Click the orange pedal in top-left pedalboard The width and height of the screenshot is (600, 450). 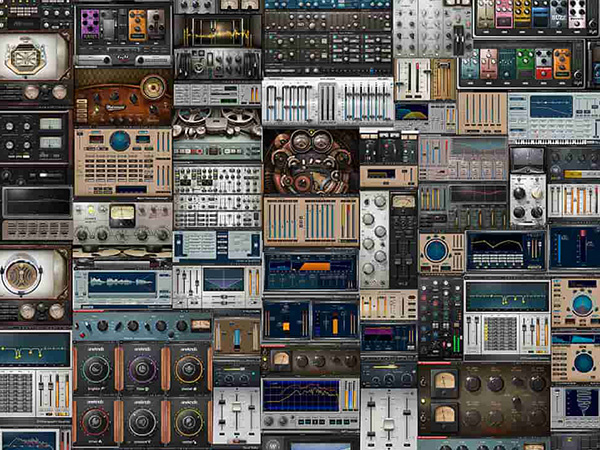pos(137,25)
